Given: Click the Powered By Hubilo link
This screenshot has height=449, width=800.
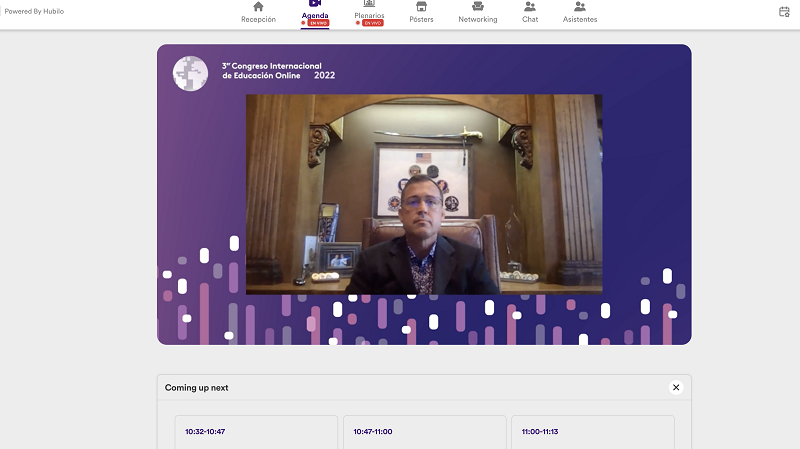Looking at the screenshot, I should pyautogui.click(x=34, y=11).
